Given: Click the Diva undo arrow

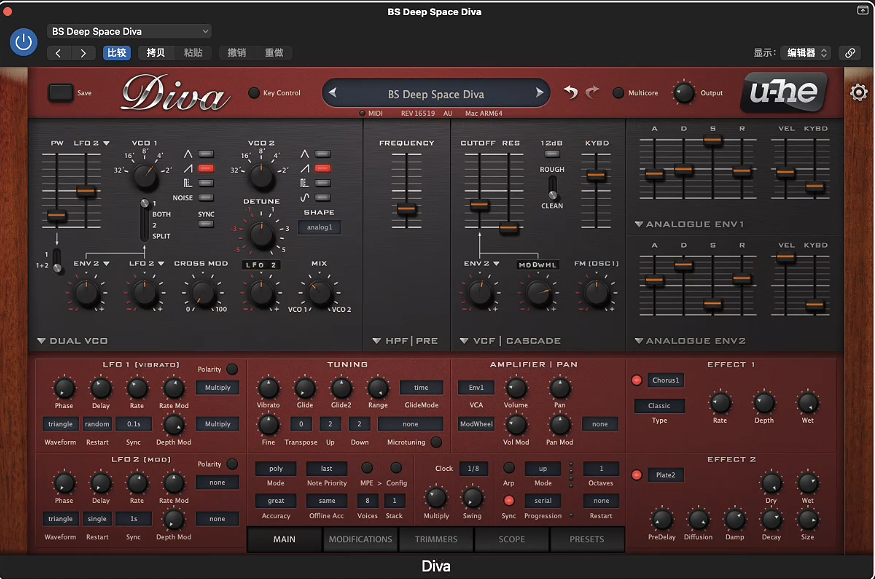Looking at the screenshot, I should pyautogui.click(x=570, y=91).
